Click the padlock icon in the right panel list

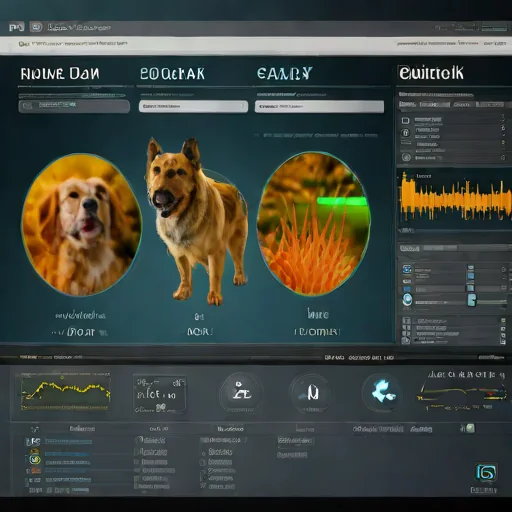(x=405, y=133)
